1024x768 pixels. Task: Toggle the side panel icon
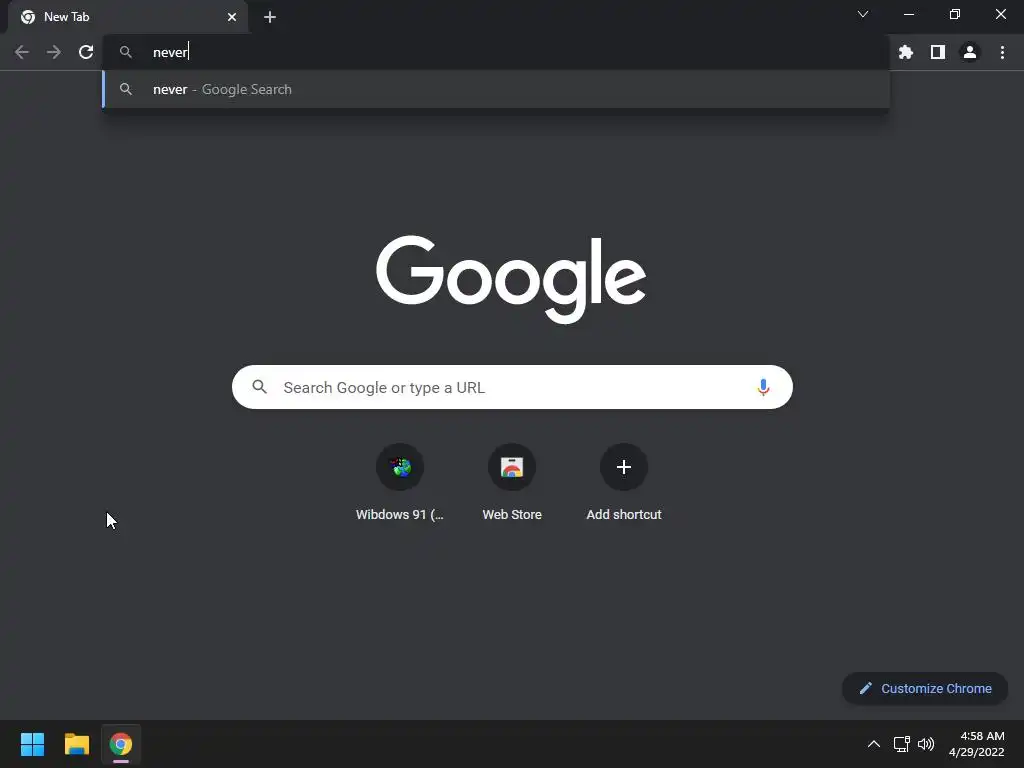938,52
